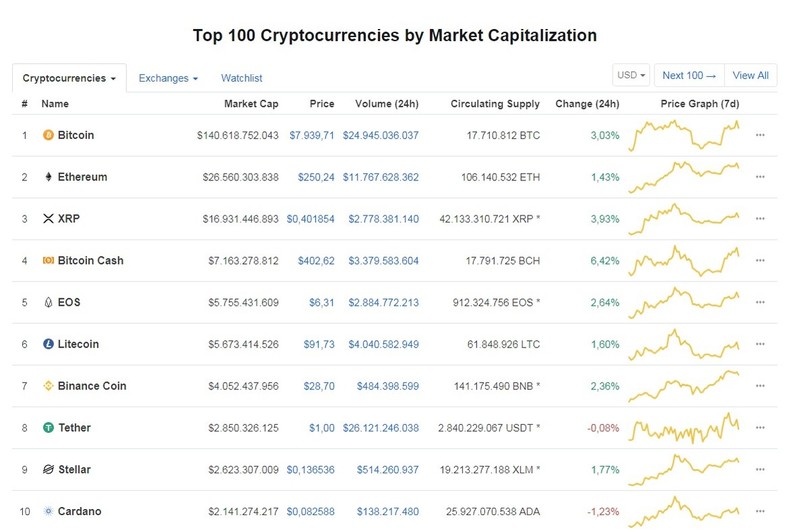Click the View All button

click(x=751, y=75)
